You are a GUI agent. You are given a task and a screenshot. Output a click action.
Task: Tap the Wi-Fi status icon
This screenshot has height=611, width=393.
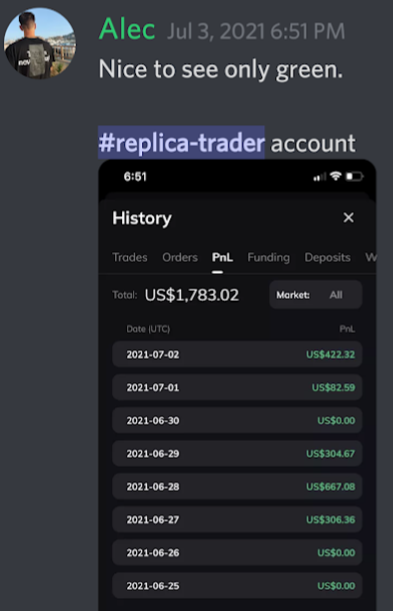tap(335, 177)
